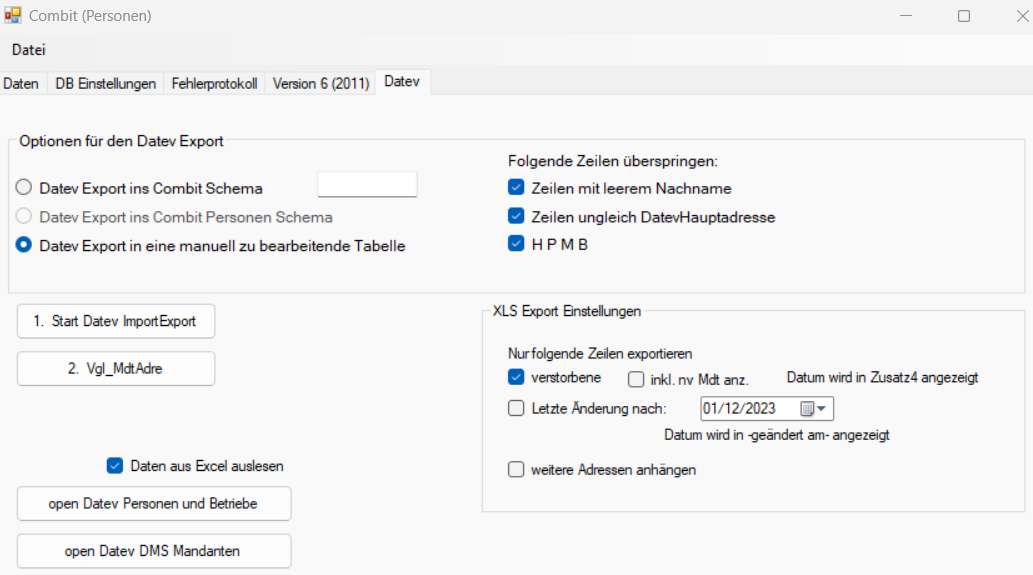Minimize the Combit window
Screen dimensions: 1033x575
(907, 16)
